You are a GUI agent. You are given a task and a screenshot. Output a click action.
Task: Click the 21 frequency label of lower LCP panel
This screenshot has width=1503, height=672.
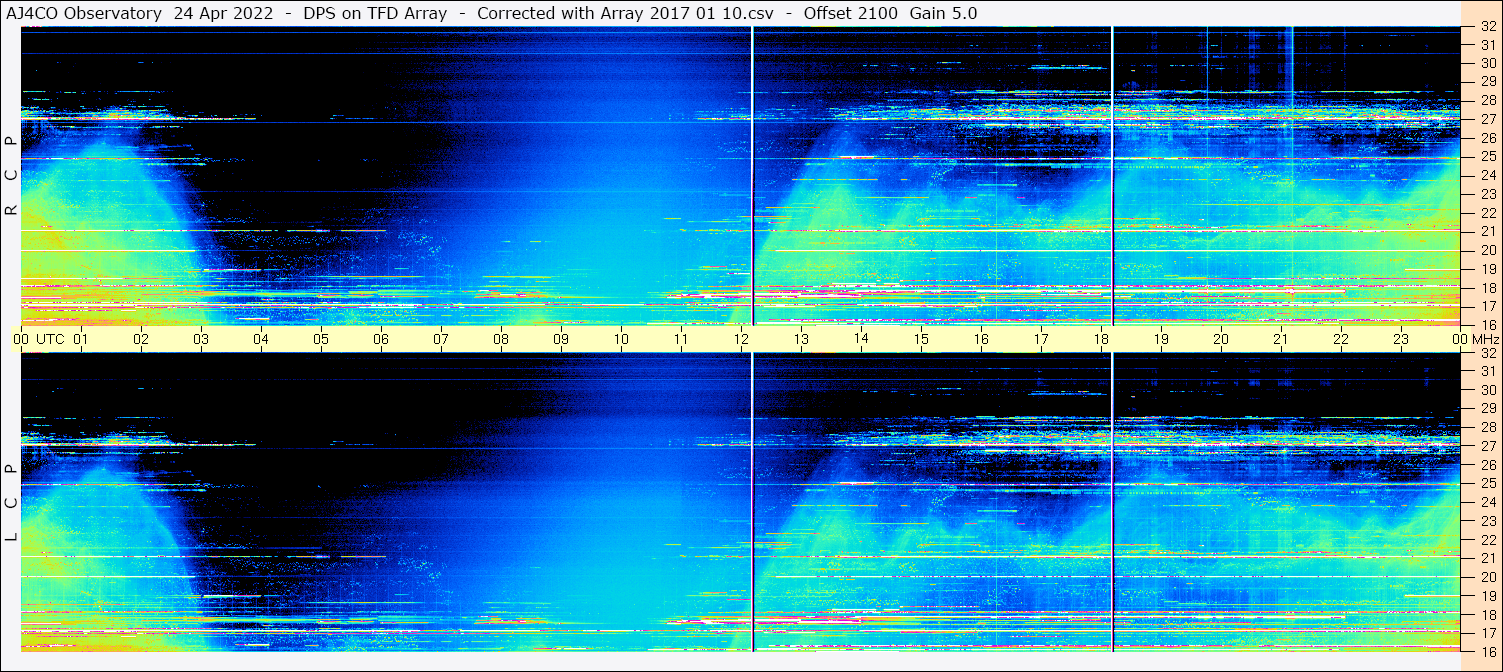click(x=1488, y=558)
